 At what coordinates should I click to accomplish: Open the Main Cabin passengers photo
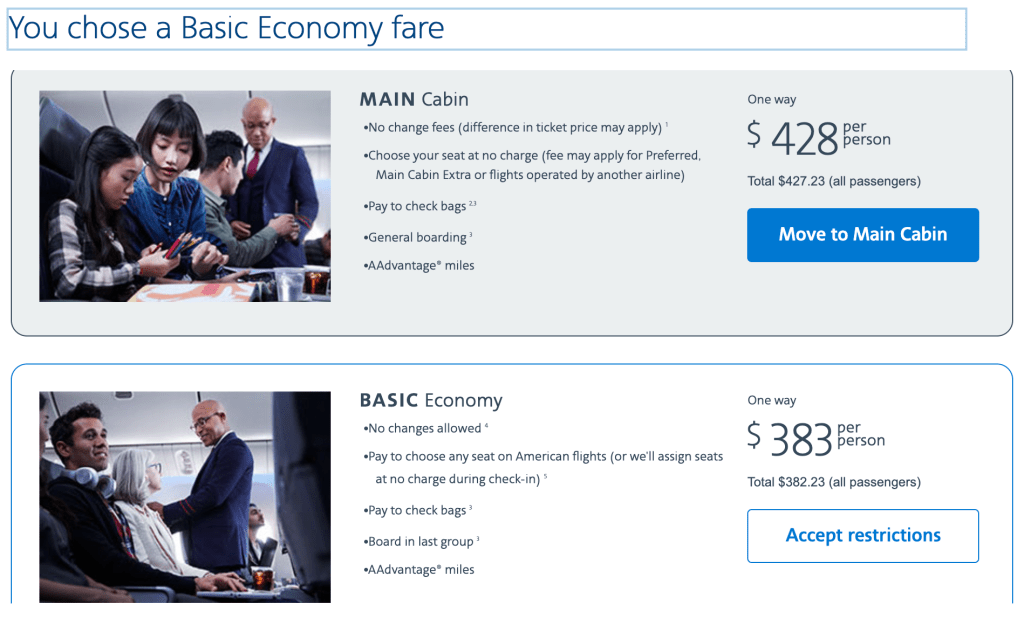[x=185, y=196]
